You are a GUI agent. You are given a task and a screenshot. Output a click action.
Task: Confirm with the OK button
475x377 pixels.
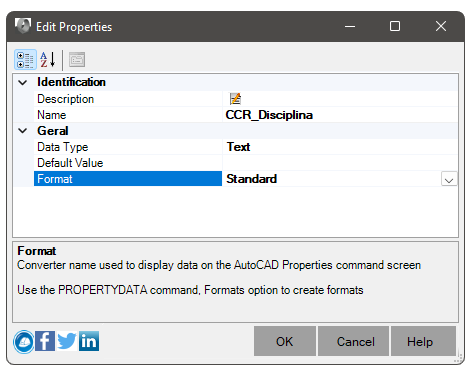285,341
